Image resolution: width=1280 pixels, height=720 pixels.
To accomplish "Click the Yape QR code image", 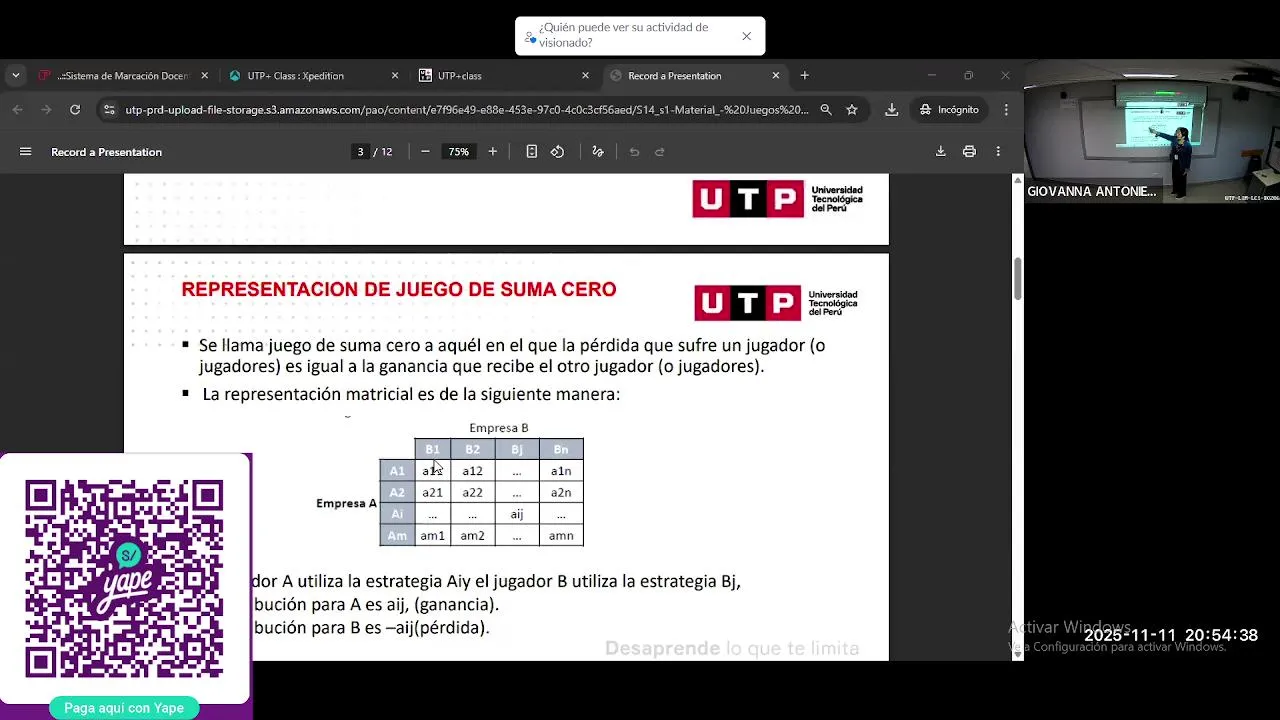I will tap(124, 579).
